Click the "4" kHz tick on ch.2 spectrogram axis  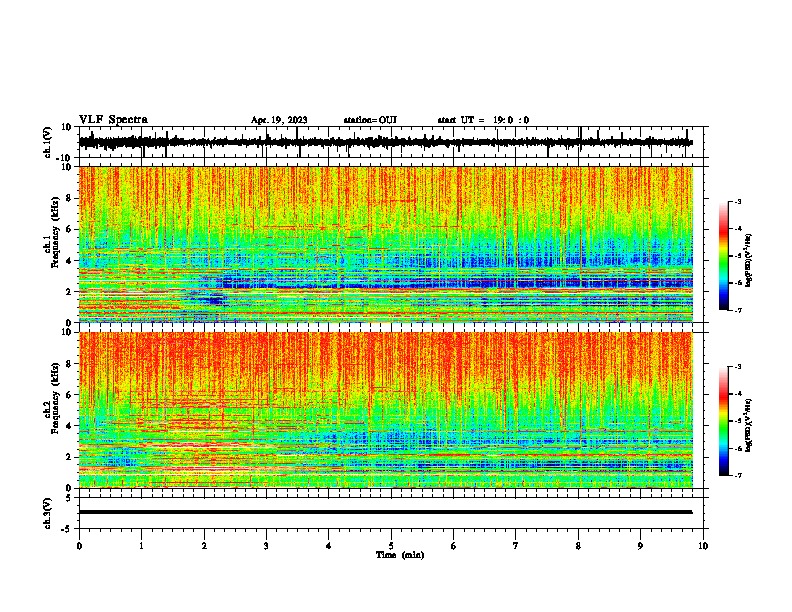(70, 426)
